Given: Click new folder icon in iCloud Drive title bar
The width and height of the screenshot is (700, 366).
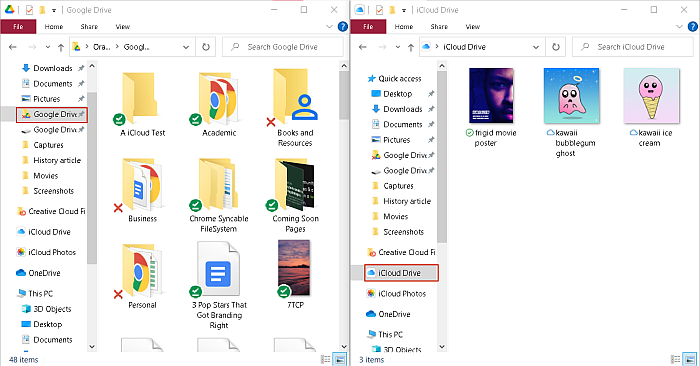Looking at the screenshot, I should (392, 10).
